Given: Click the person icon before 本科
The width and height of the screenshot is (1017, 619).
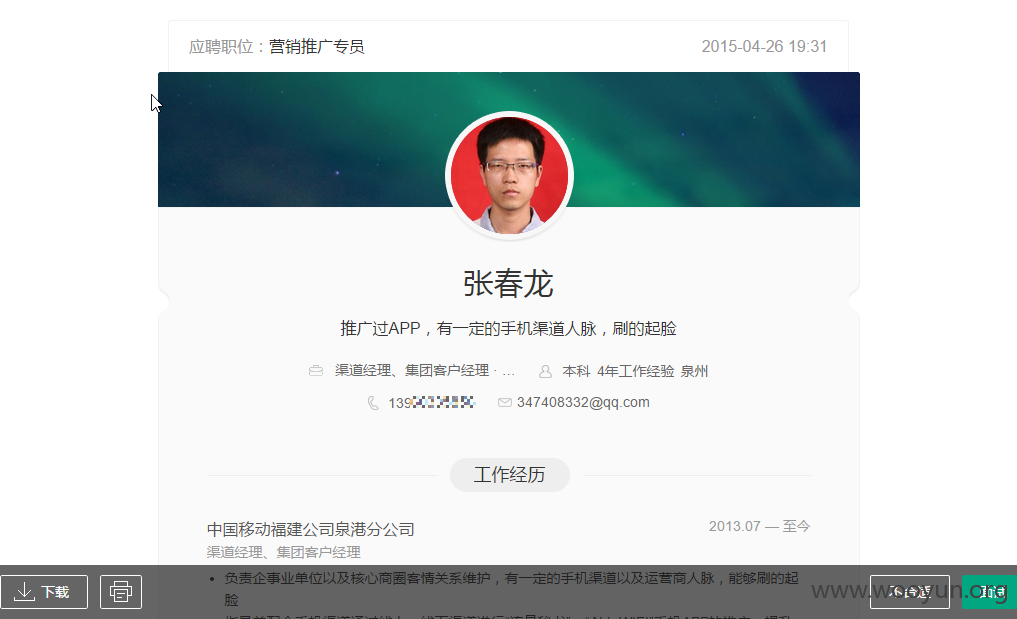Looking at the screenshot, I should [x=545, y=371].
